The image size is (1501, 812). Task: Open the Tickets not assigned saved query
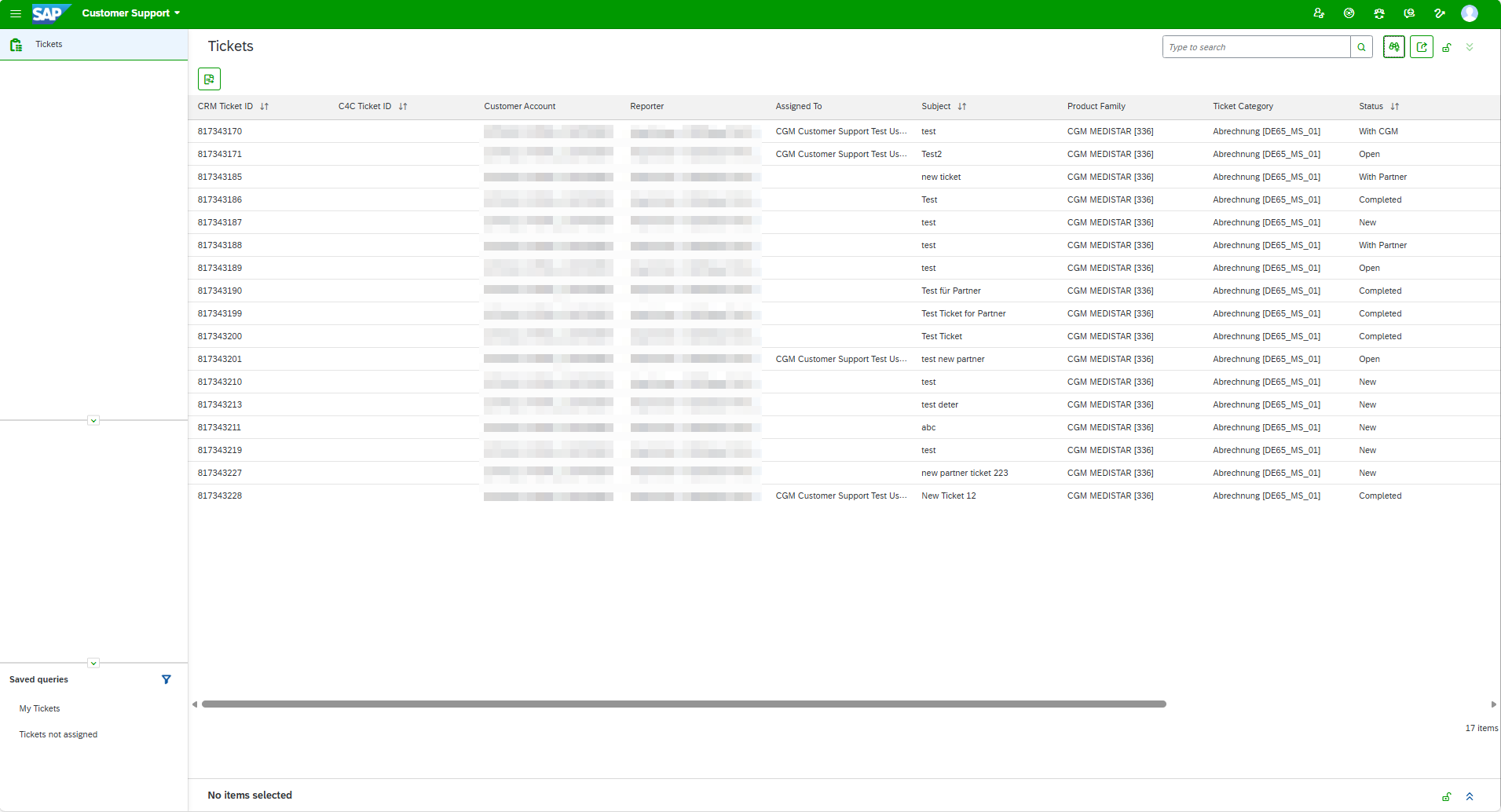pyautogui.click(x=58, y=733)
